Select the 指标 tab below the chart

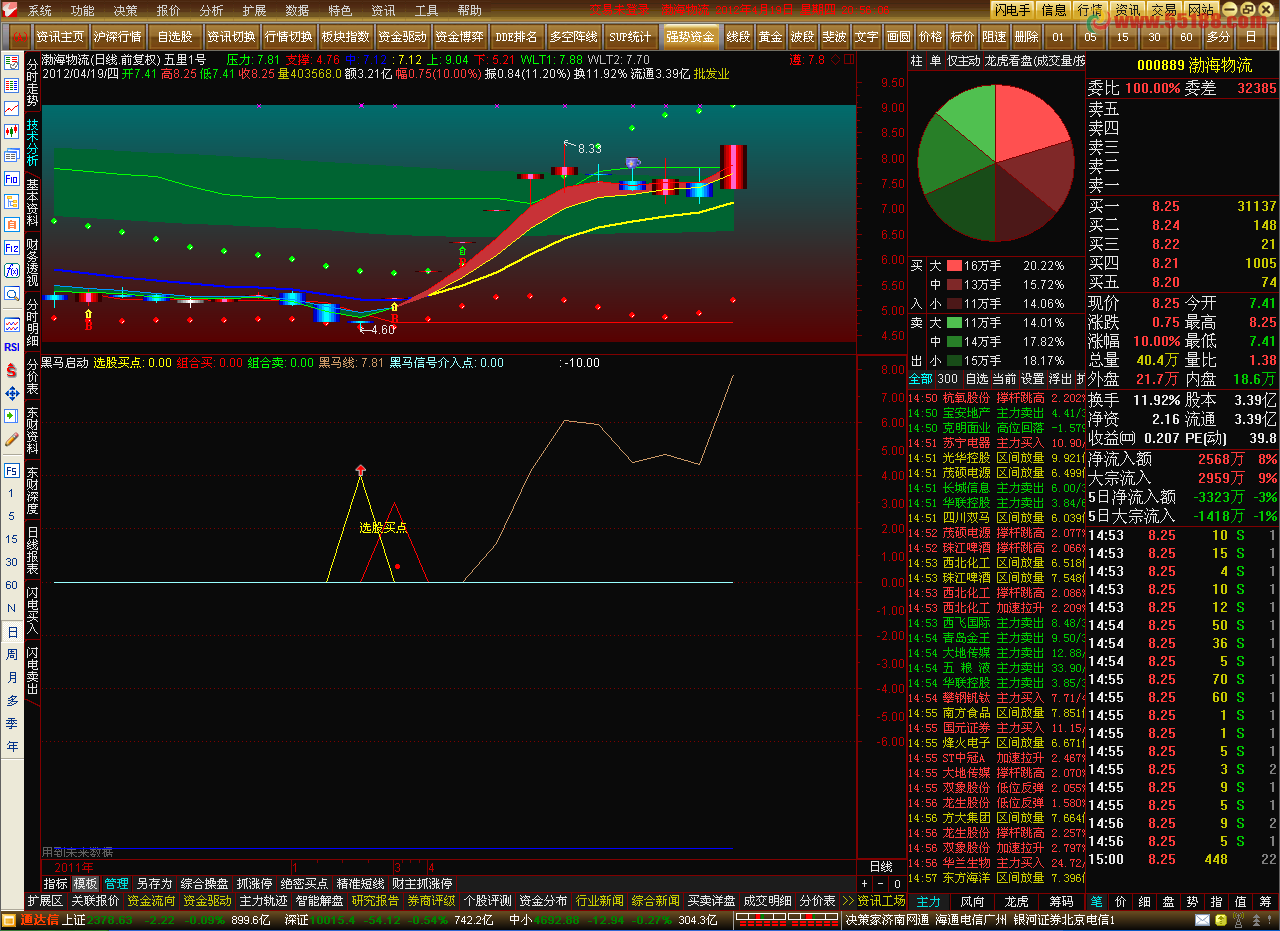click(x=55, y=884)
